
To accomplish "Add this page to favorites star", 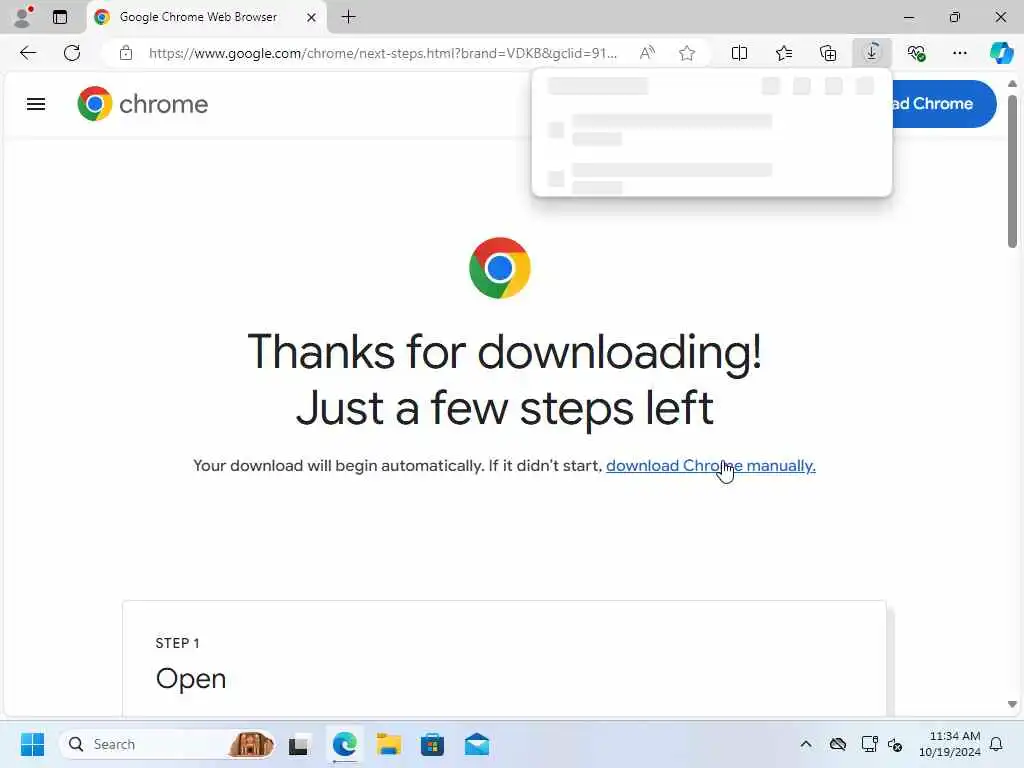I will pyautogui.click(x=686, y=53).
